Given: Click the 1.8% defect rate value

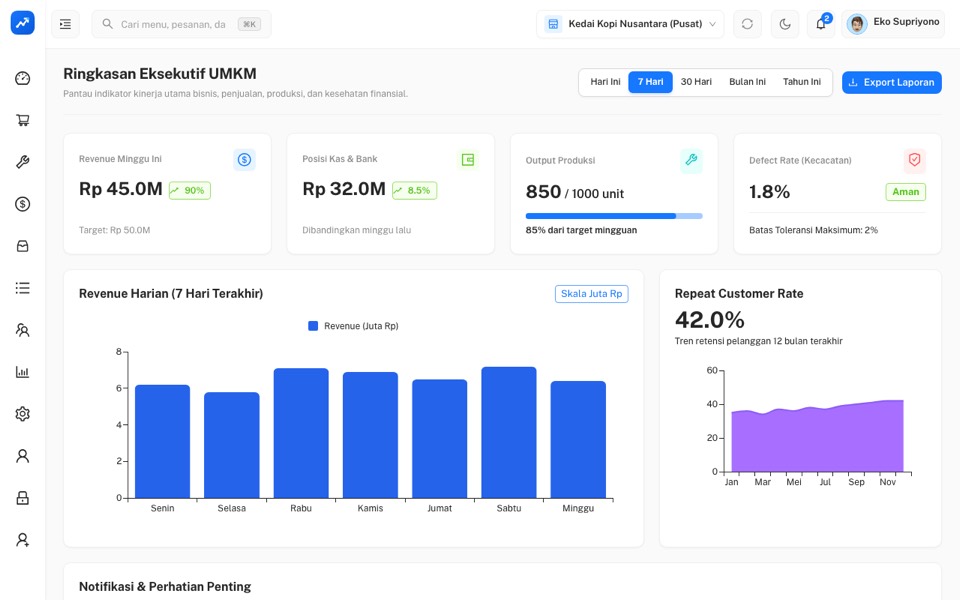Looking at the screenshot, I should 770,192.
